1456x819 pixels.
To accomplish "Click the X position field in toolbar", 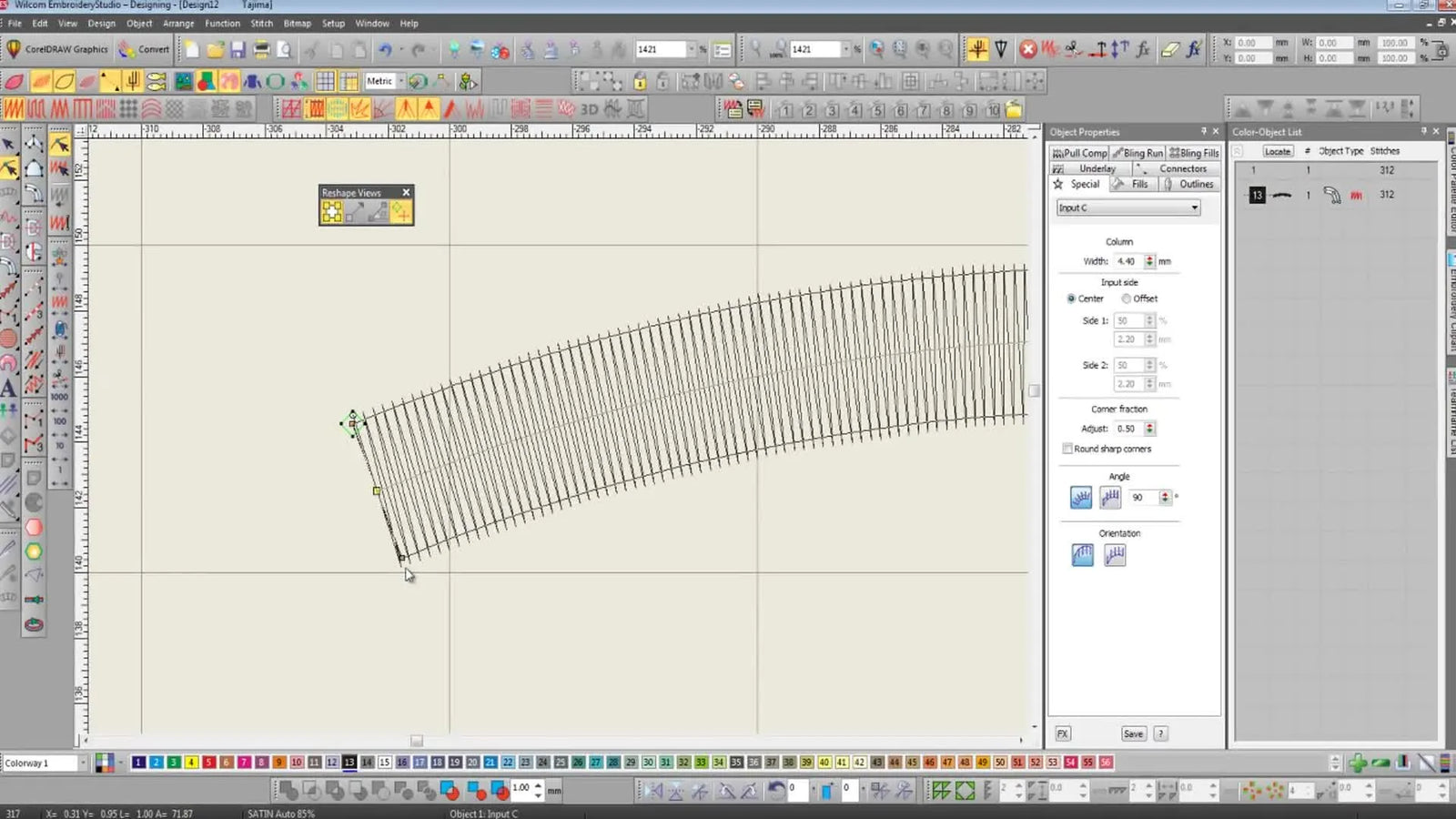I will (x=1253, y=43).
